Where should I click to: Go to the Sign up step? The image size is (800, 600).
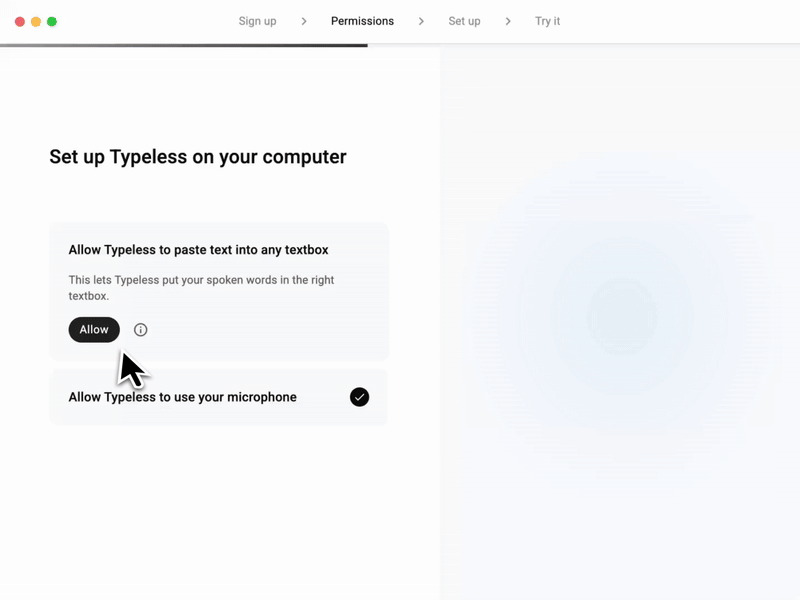[x=257, y=21]
